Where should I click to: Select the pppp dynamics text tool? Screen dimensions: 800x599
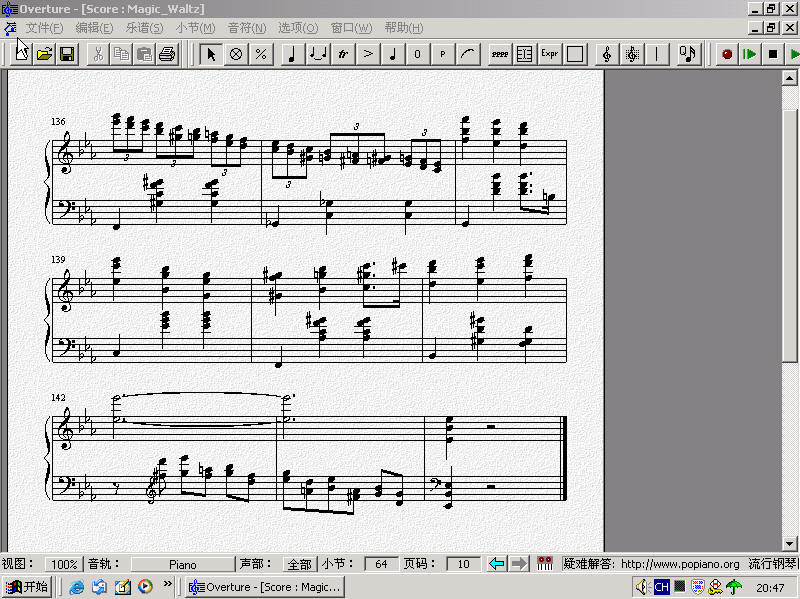pyautogui.click(x=499, y=54)
